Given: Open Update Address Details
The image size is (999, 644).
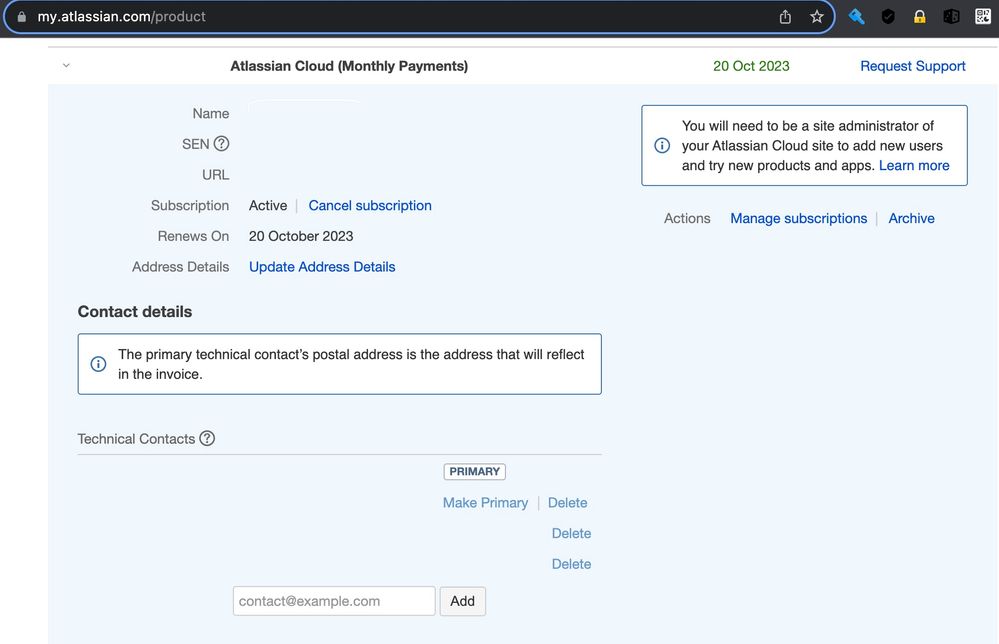Looking at the screenshot, I should coord(322,267).
